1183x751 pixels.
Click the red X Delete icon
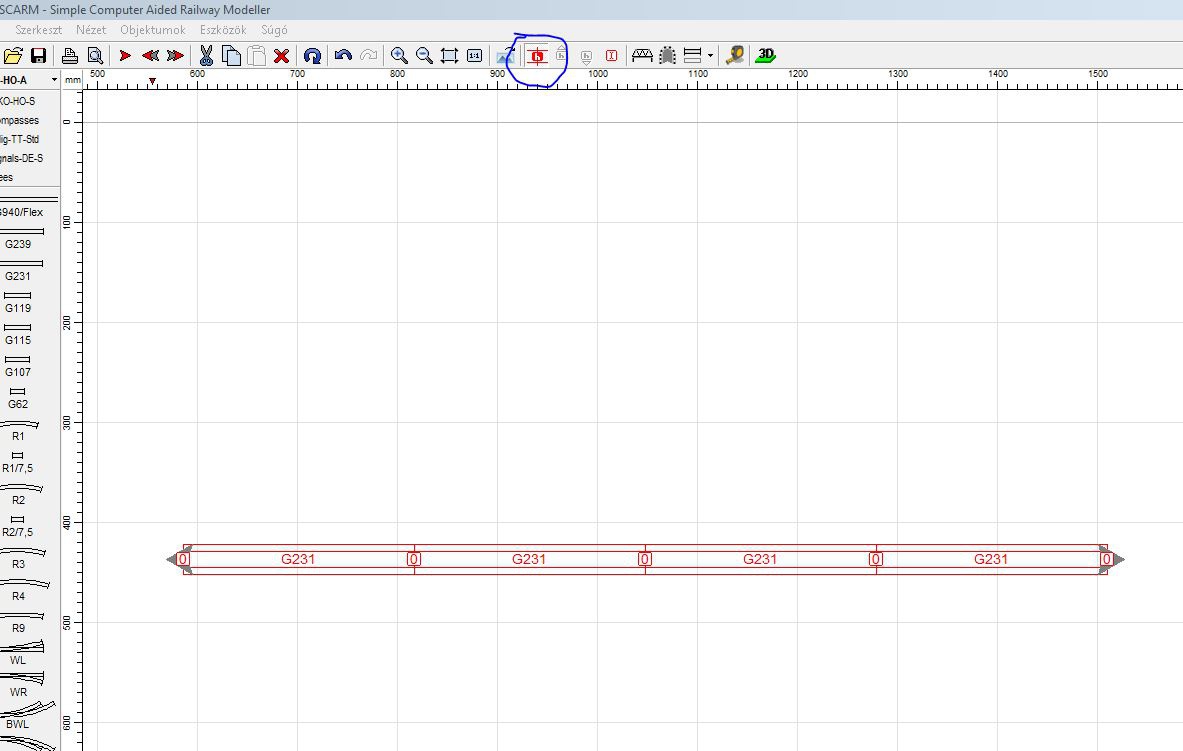282,56
